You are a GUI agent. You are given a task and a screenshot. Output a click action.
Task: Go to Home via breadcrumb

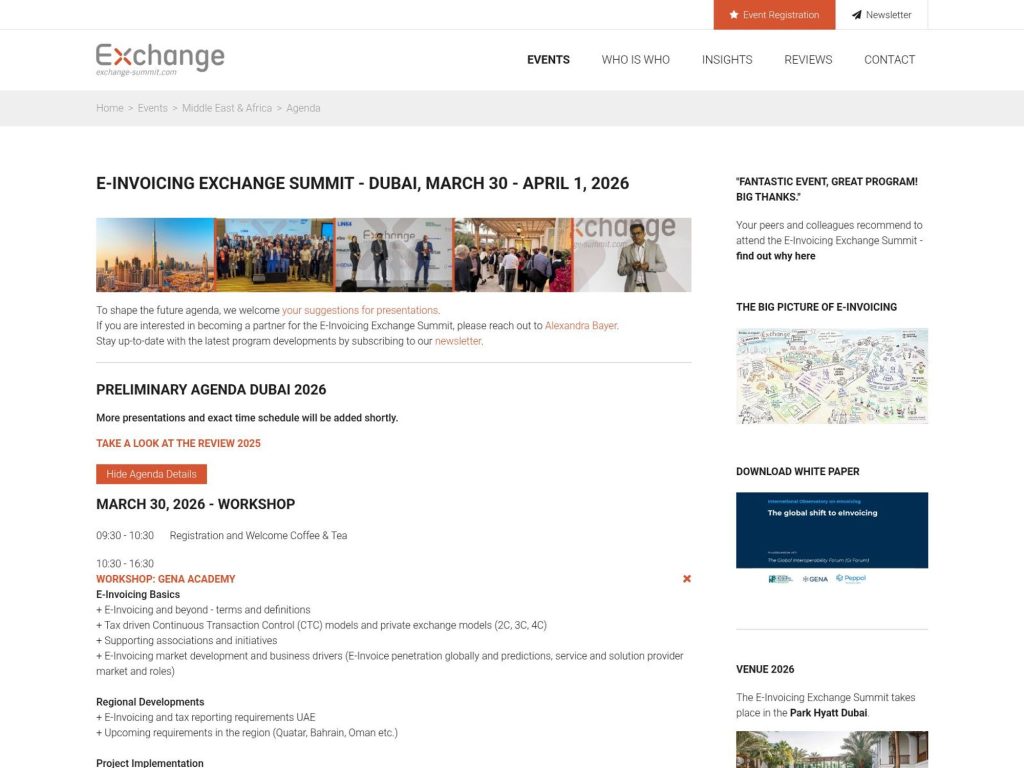pyautogui.click(x=109, y=108)
